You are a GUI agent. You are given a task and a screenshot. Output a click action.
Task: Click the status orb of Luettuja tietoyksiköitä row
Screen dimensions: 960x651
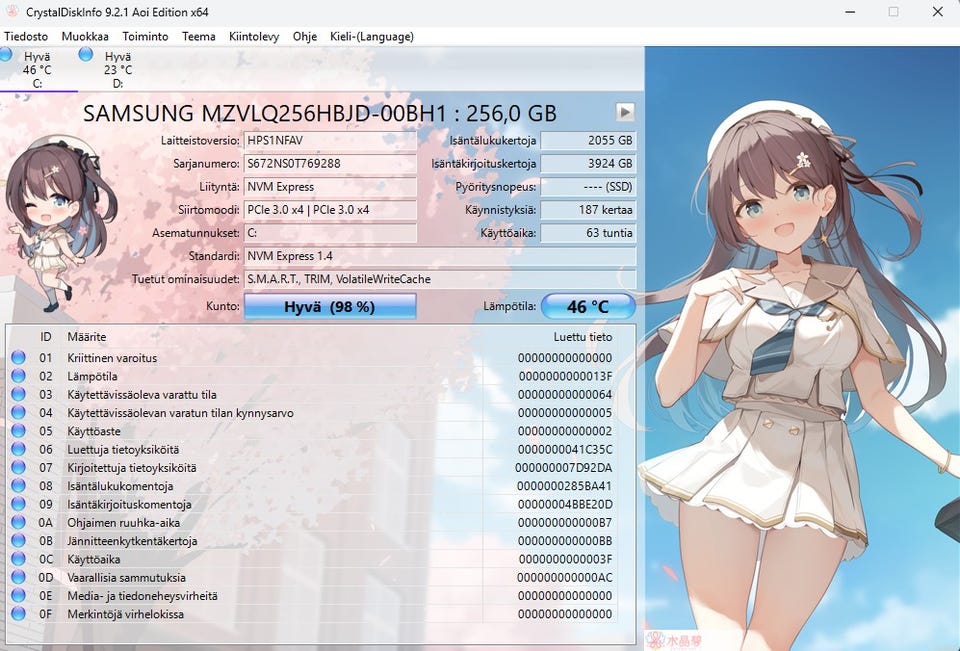click(x=18, y=449)
